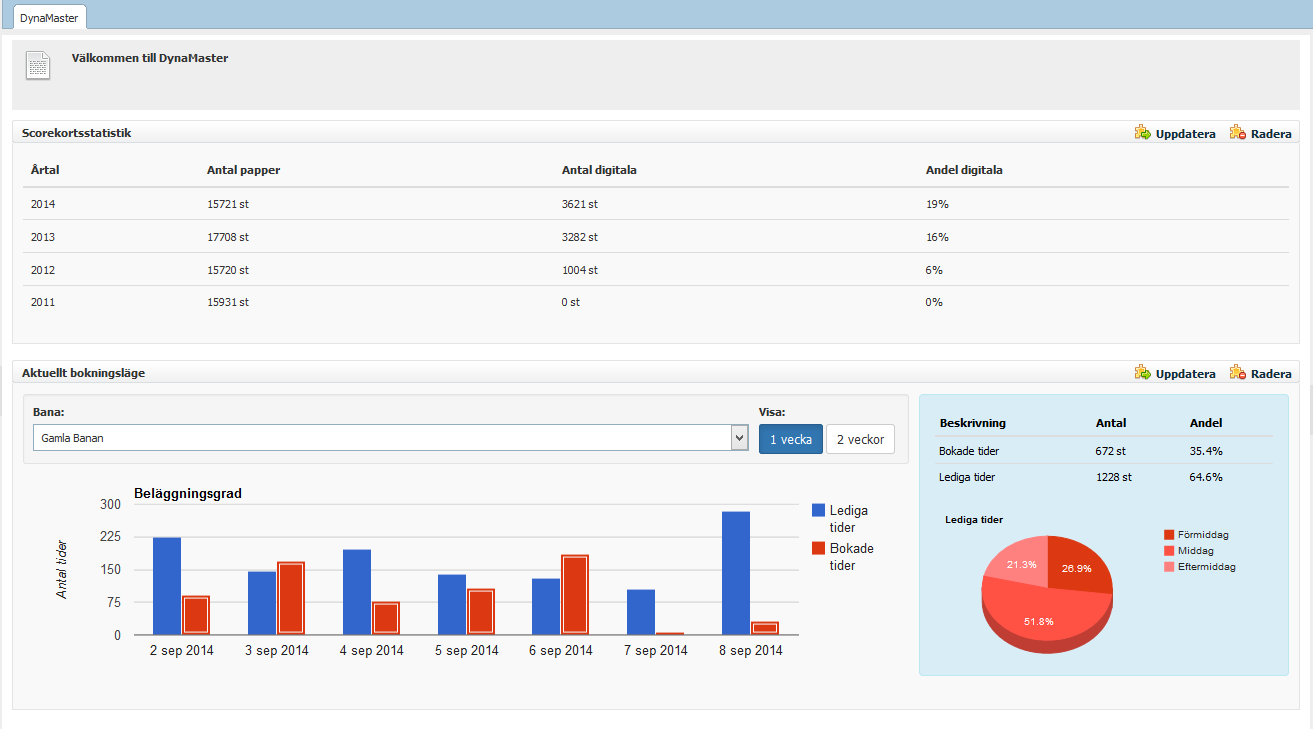Click the blue bar for 4 sep 2014

[x=357, y=592]
